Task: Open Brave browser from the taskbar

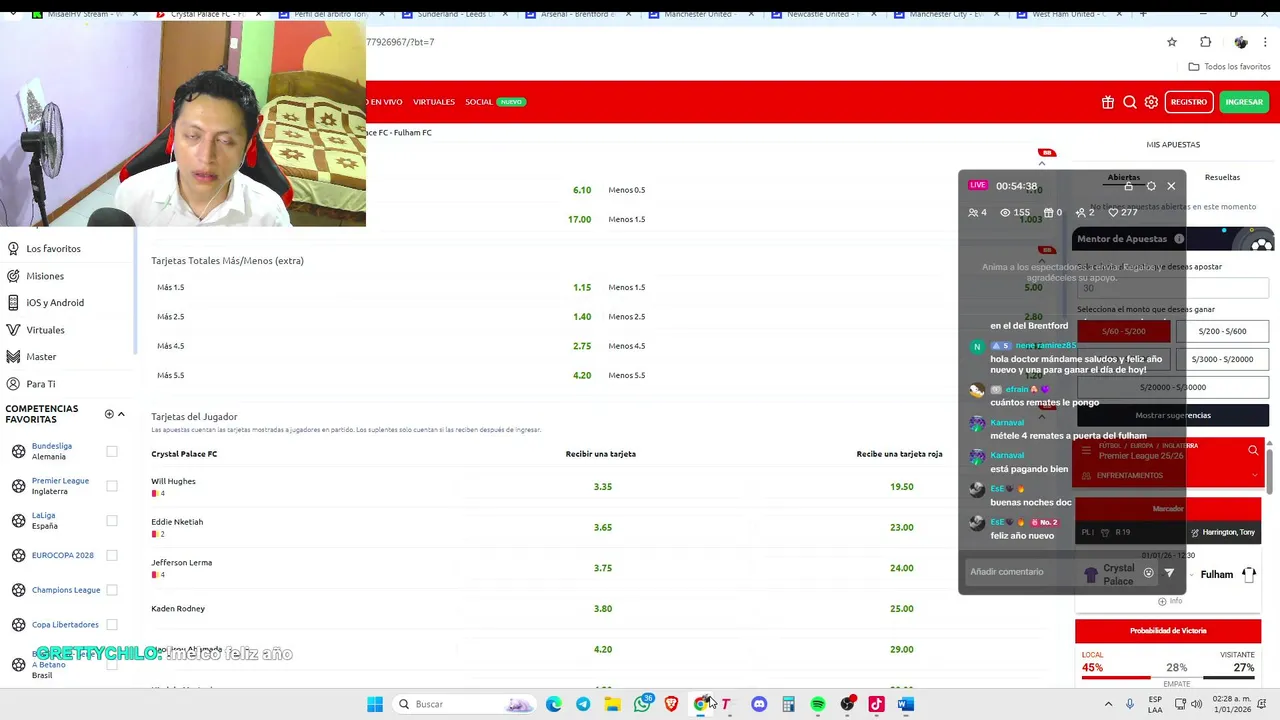Action: click(671, 704)
